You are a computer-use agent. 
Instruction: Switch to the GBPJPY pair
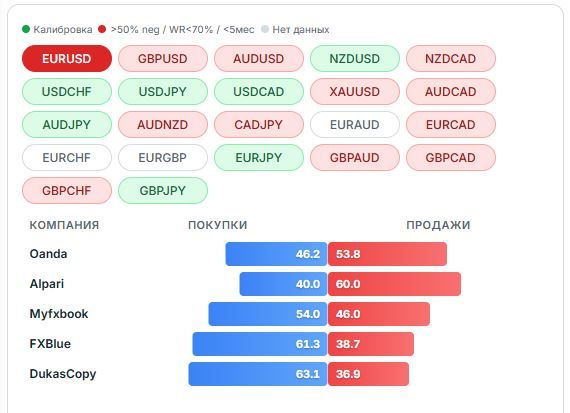162,191
